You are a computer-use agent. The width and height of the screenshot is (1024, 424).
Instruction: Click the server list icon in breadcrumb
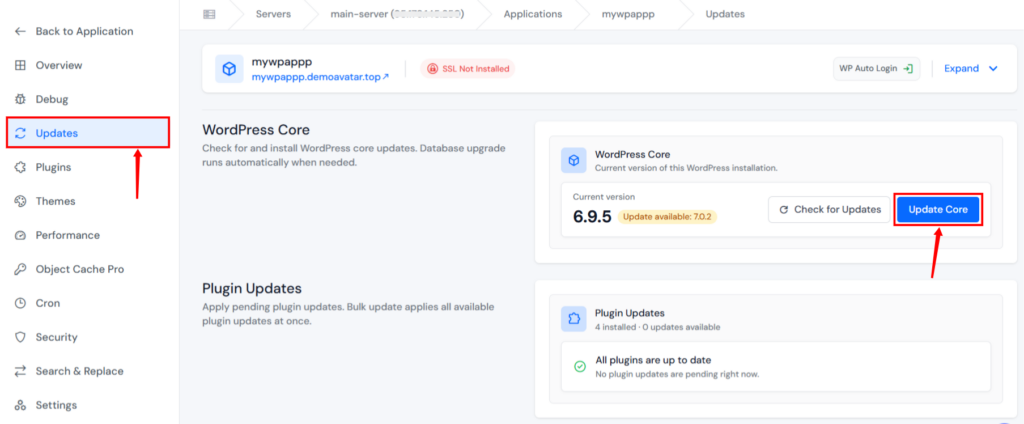209,14
